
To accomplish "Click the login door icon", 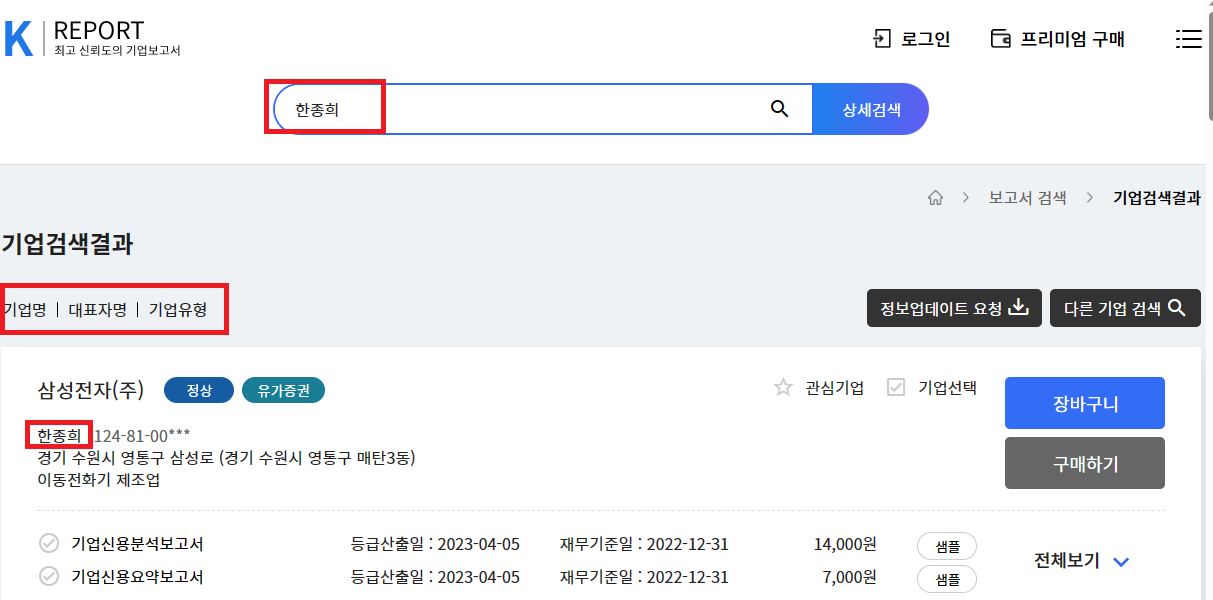I will pyautogui.click(x=881, y=39).
